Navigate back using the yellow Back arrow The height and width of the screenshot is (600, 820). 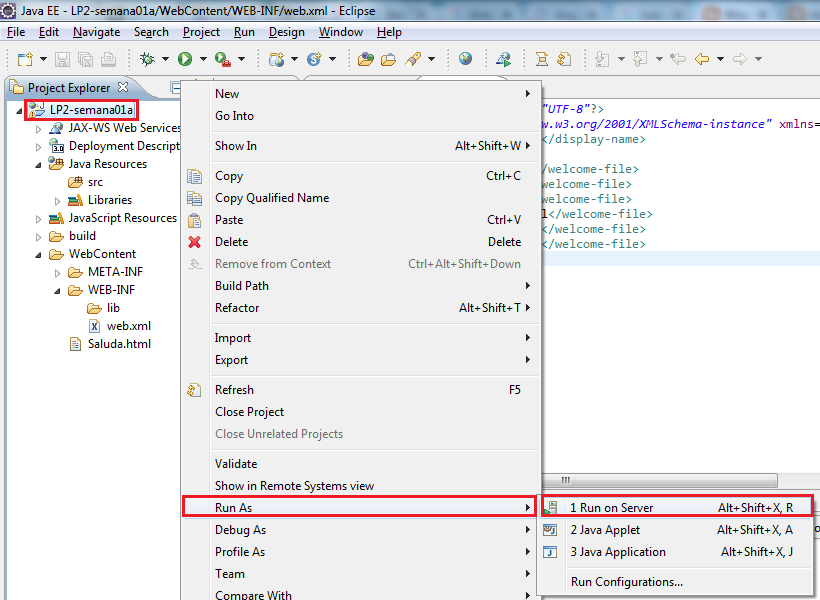coord(701,59)
